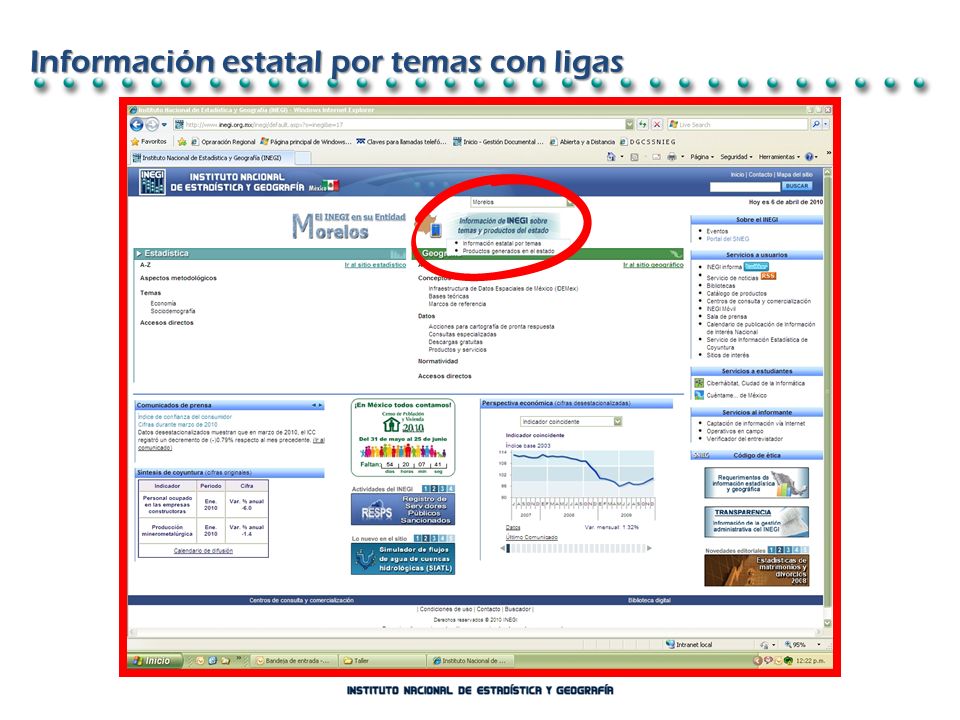Open the address bar history dropdown arrow

click(629, 124)
